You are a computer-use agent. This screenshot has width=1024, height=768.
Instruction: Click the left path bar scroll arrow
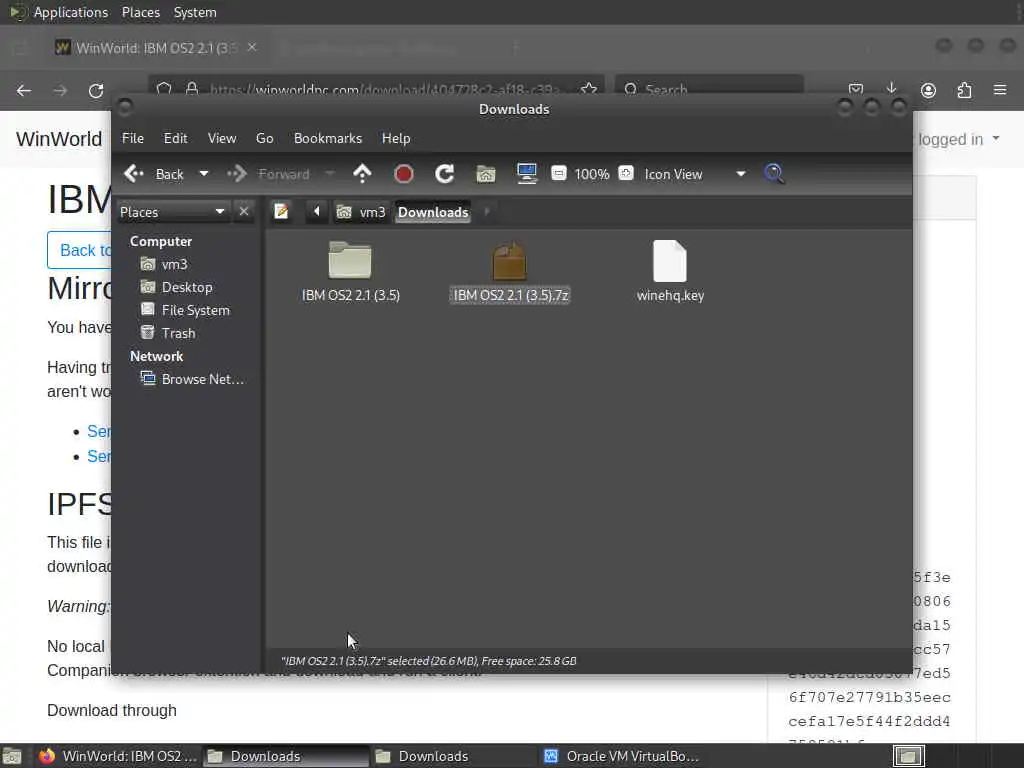click(x=317, y=212)
